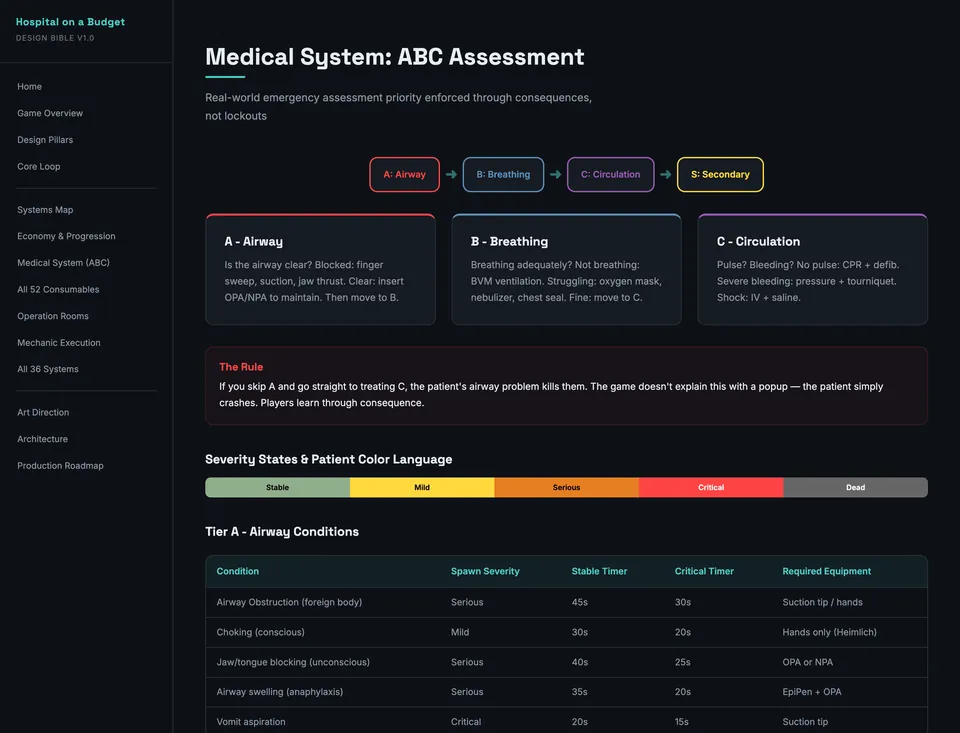The image size is (960, 733).
Task: Click the Hospital on a Budget title
Action: pos(70,22)
